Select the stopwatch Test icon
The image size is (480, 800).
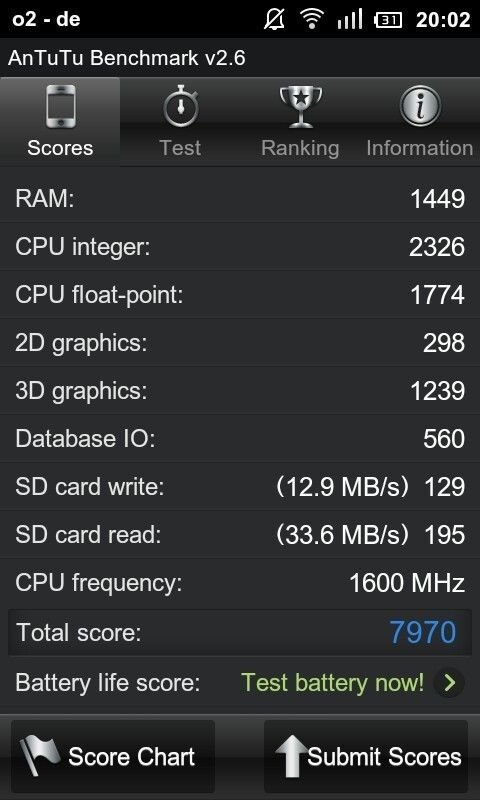coord(181,107)
